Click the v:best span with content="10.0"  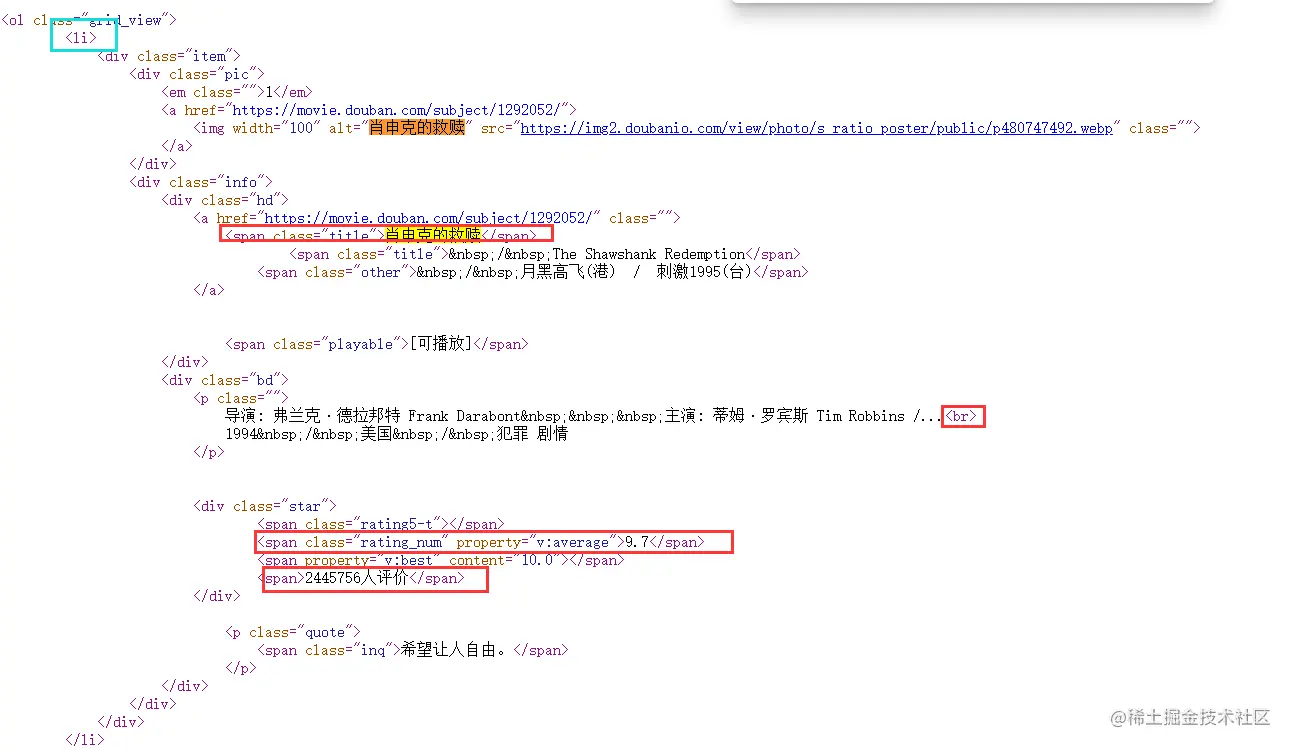tap(440, 560)
